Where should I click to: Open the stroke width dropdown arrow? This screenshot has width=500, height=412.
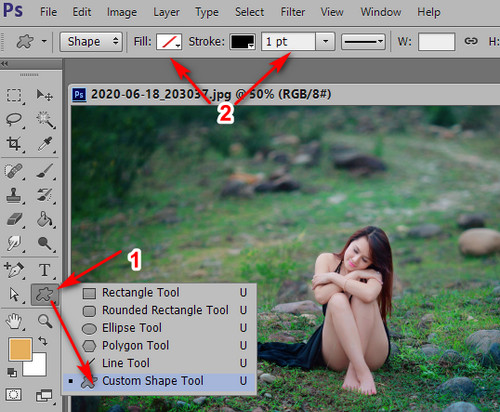tap(325, 42)
